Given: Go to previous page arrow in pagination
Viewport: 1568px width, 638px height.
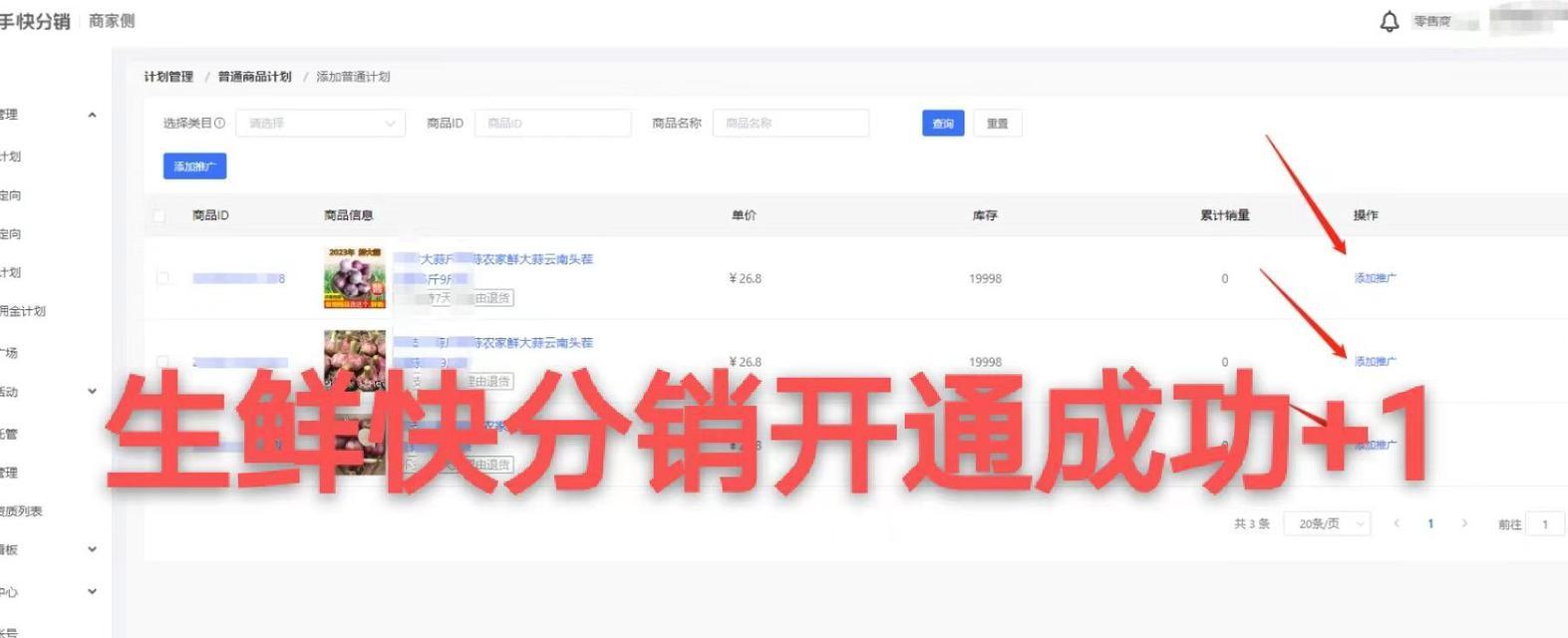Looking at the screenshot, I should click(1397, 523).
